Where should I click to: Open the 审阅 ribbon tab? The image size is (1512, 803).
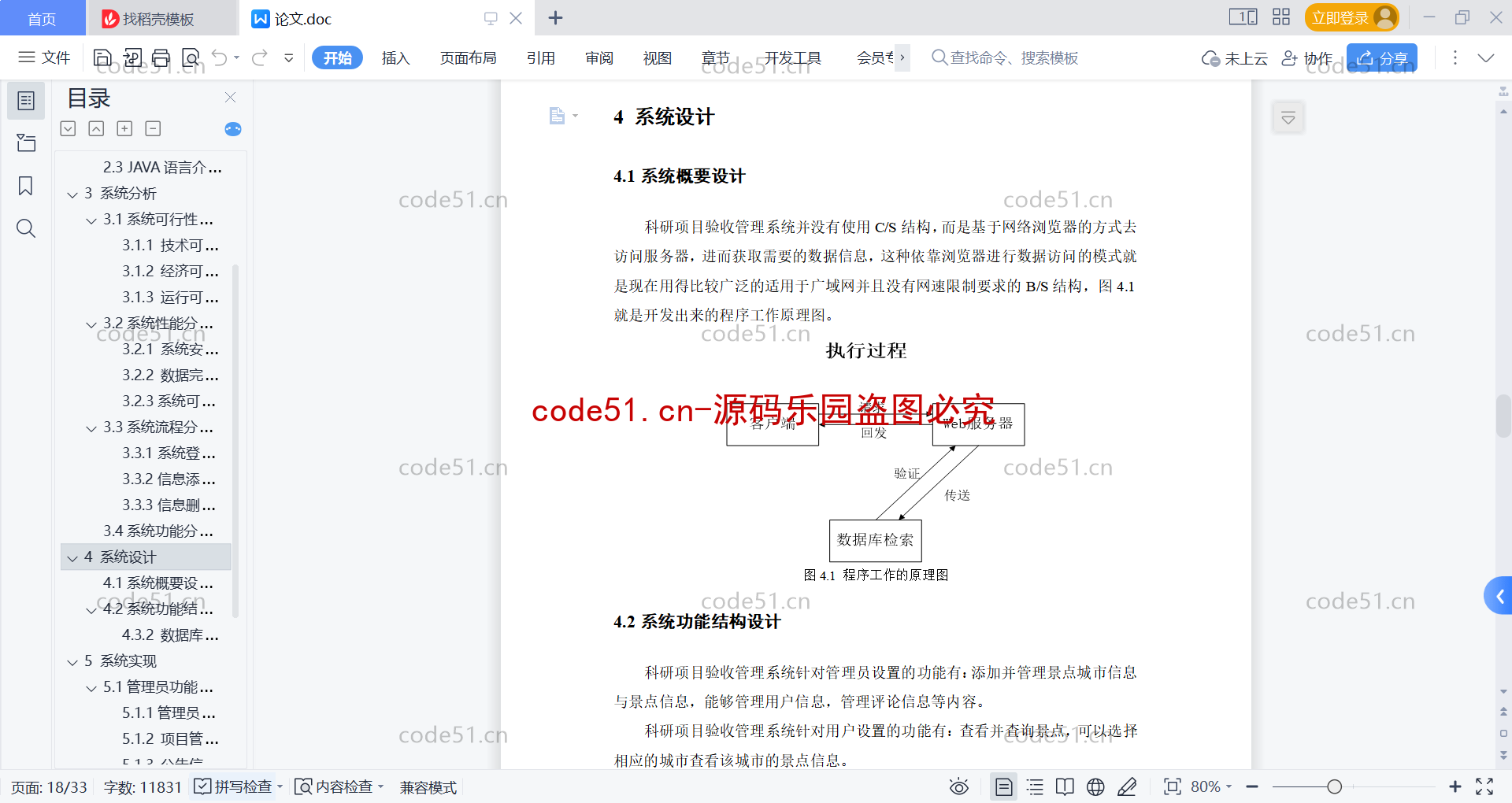(599, 57)
